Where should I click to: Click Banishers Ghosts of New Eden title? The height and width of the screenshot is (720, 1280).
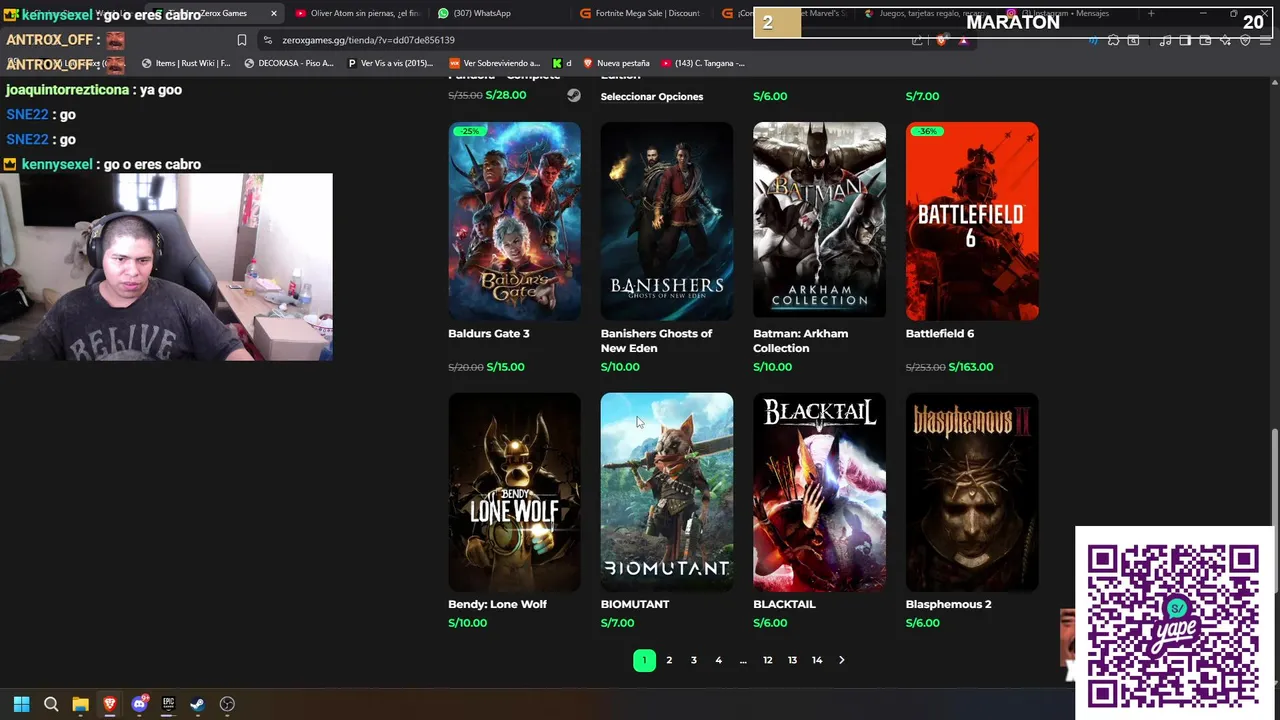(x=656, y=341)
